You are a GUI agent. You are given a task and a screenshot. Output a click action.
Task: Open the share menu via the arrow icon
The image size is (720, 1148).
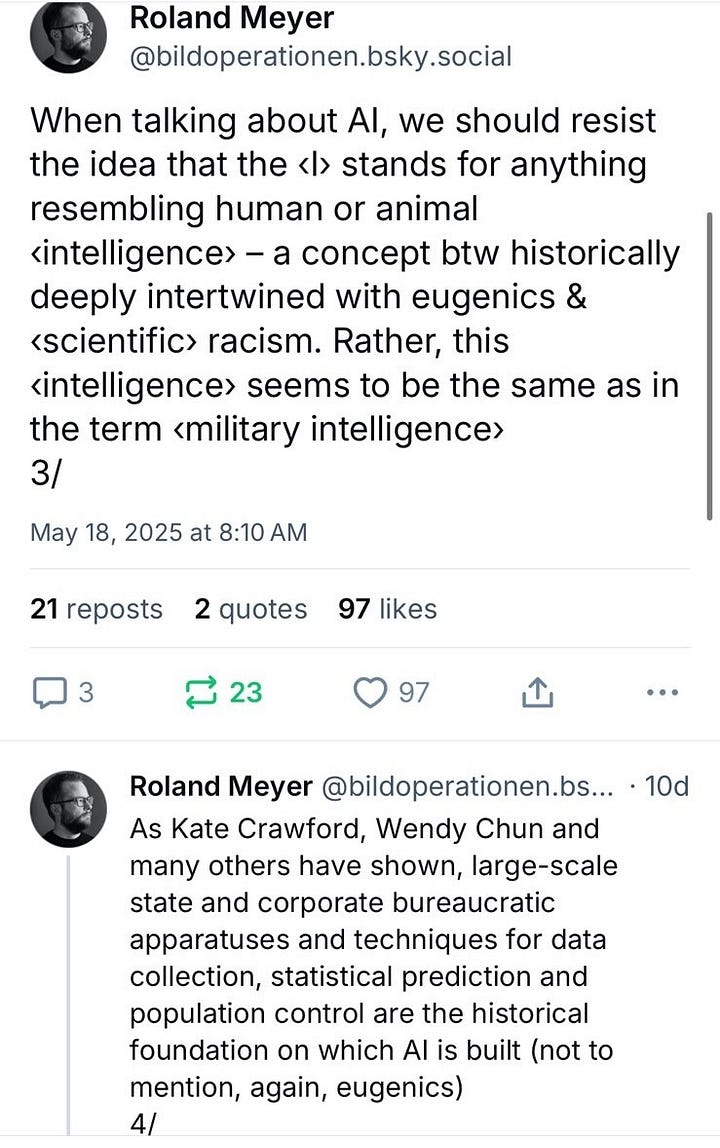(537, 692)
